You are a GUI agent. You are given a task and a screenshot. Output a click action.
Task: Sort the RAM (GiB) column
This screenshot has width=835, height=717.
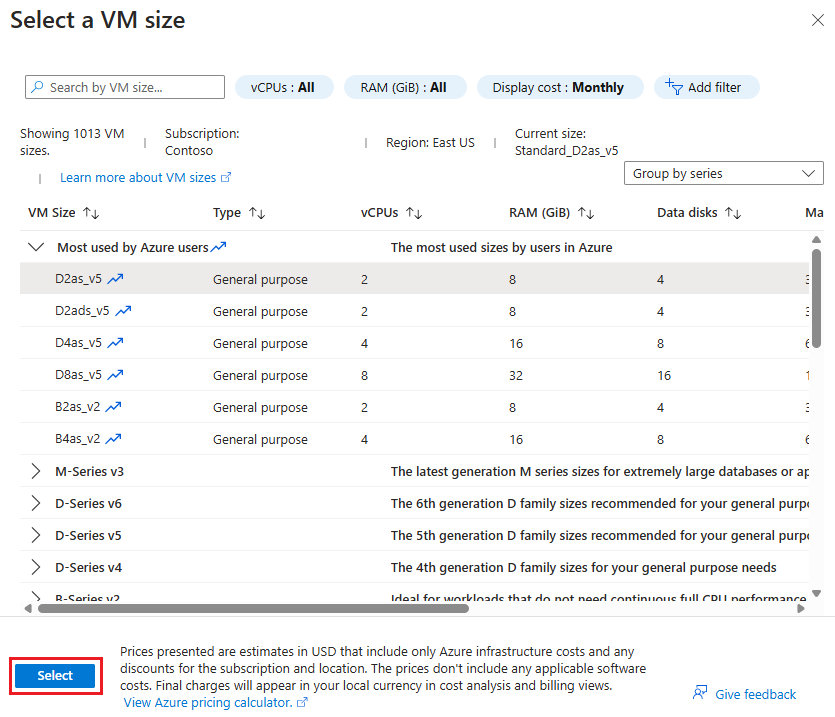point(586,212)
